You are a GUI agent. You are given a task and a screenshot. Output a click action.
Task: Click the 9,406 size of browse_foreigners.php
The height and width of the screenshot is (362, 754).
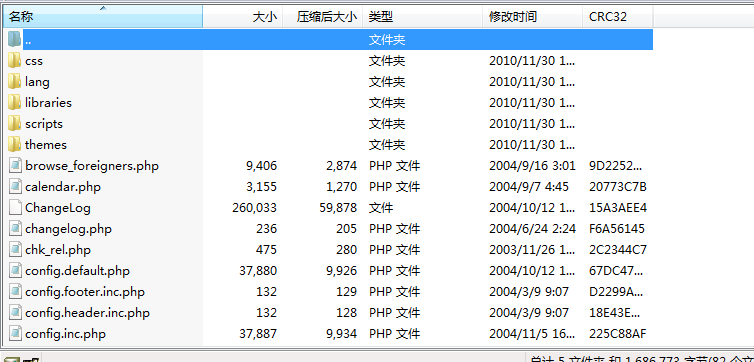(x=262, y=166)
